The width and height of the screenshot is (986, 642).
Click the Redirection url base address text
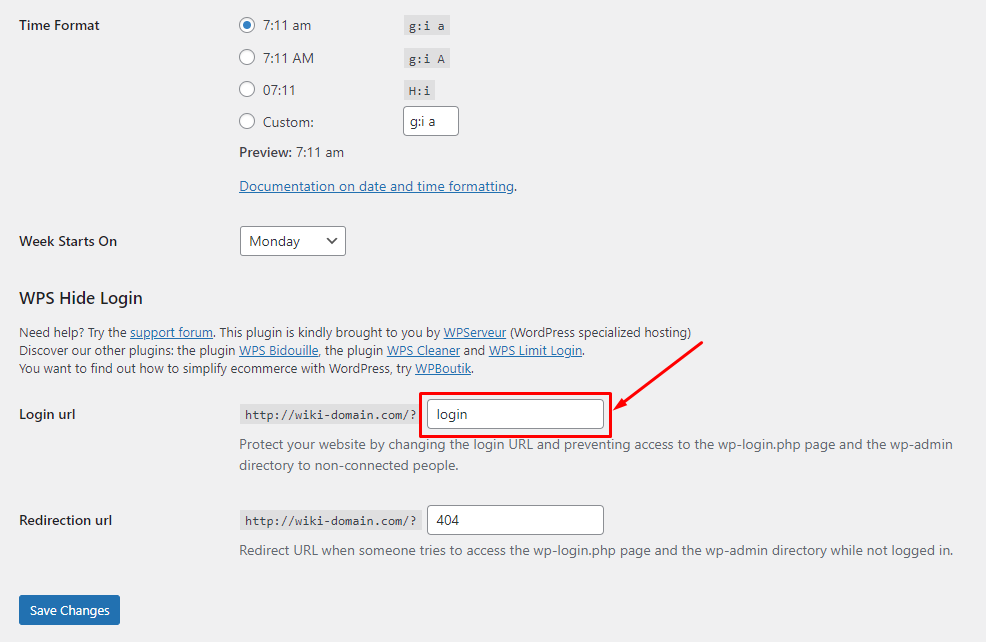tap(330, 521)
